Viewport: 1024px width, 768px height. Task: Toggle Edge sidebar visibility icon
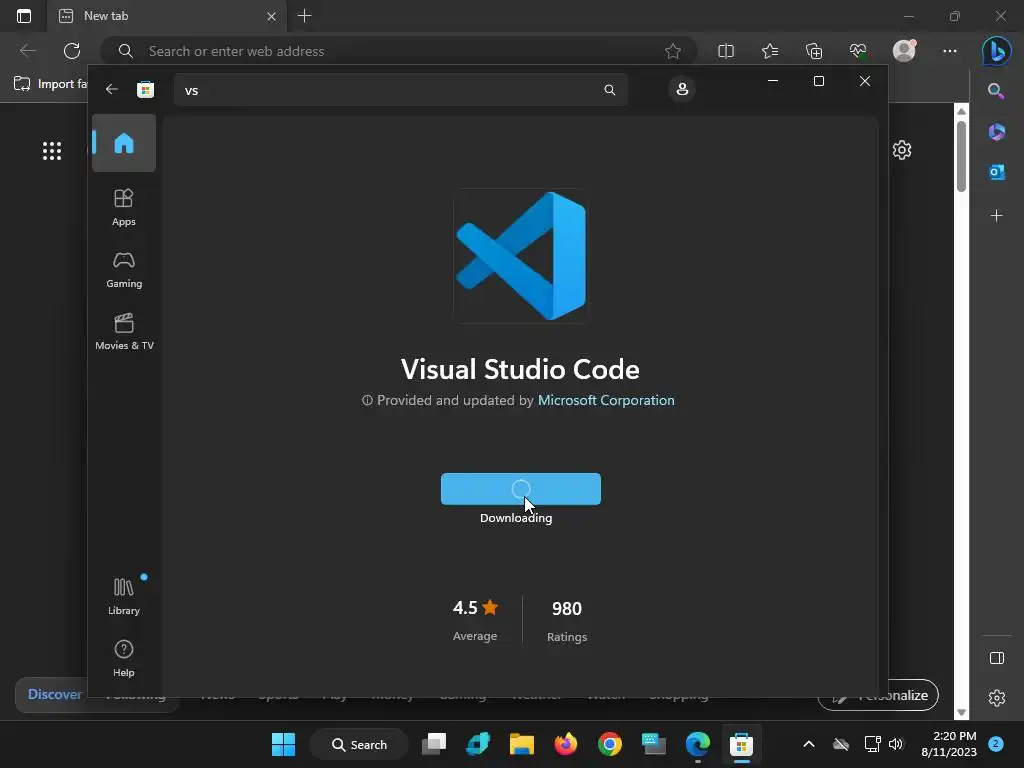[997, 658]
